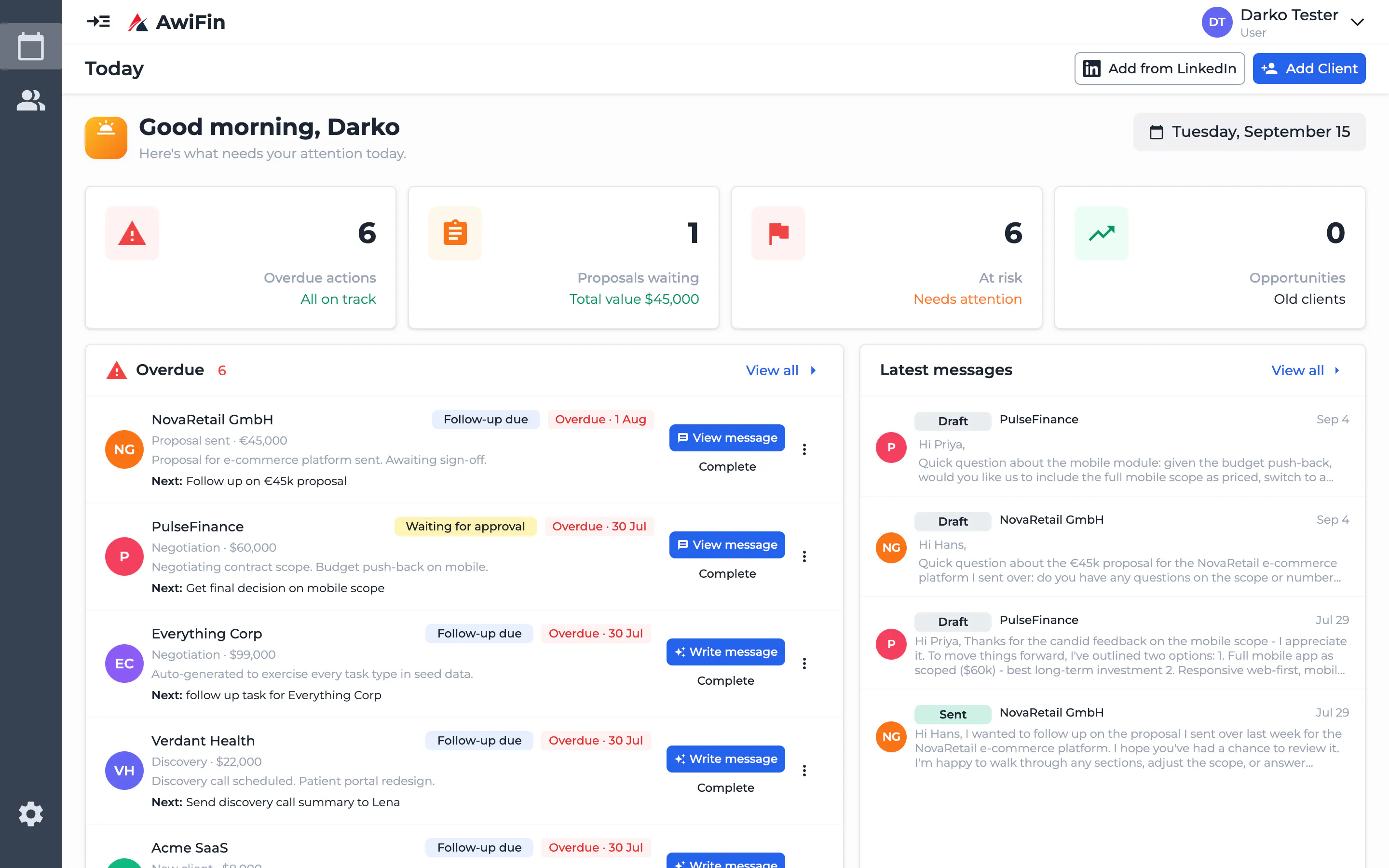Screen dimensions: 1389x868
Task: Mark PulseFinance task Complete
Action: [727, 573]
